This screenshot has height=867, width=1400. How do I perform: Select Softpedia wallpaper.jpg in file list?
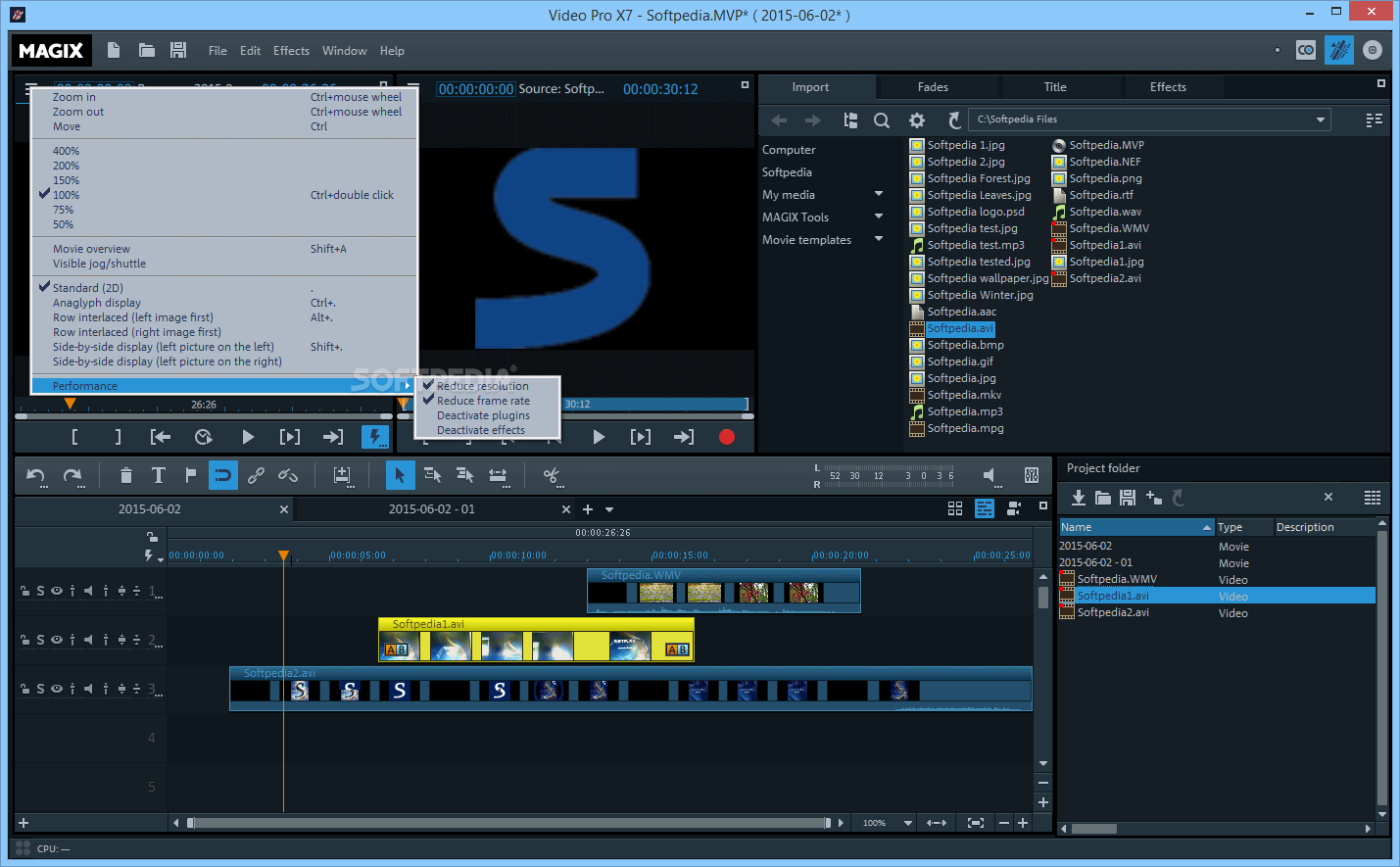[x=987, y=278]
